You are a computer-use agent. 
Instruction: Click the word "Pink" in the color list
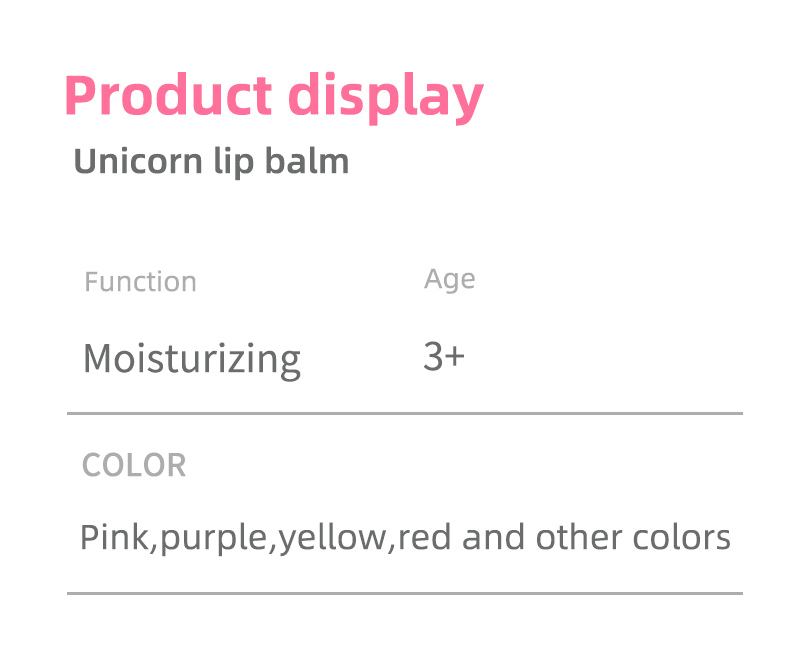coord(113,538)
